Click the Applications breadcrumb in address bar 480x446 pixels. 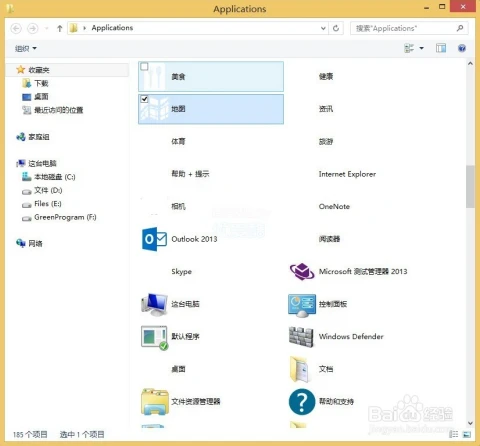(x=112, y=28)
